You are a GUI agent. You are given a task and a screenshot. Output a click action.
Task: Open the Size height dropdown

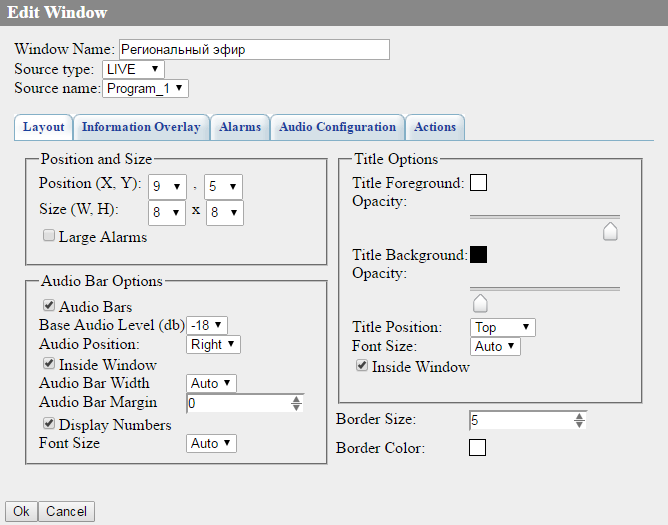click(225, 213)
